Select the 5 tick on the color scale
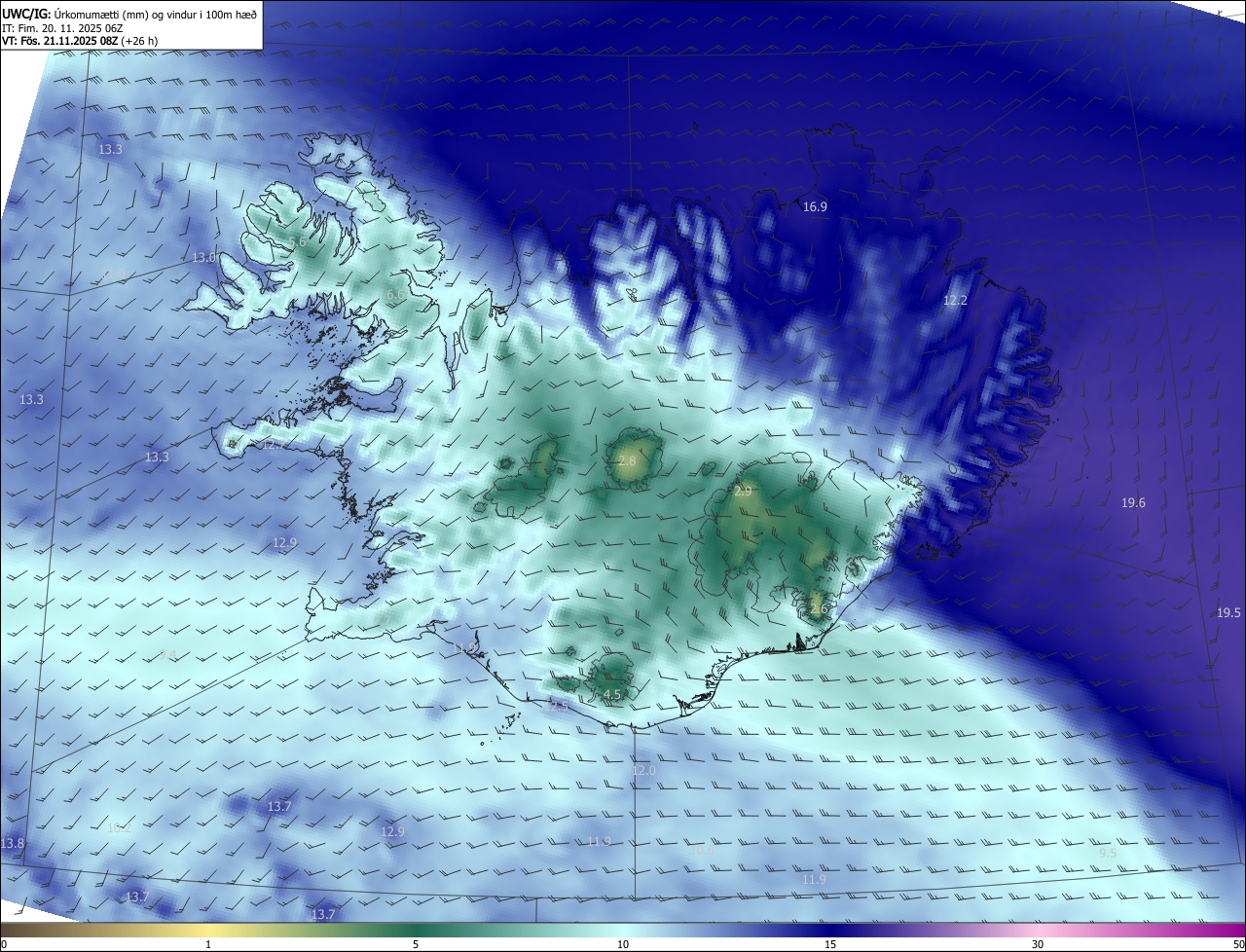Image resolution: width=1246 pixels, height=952 pixels. coord(416,944)
